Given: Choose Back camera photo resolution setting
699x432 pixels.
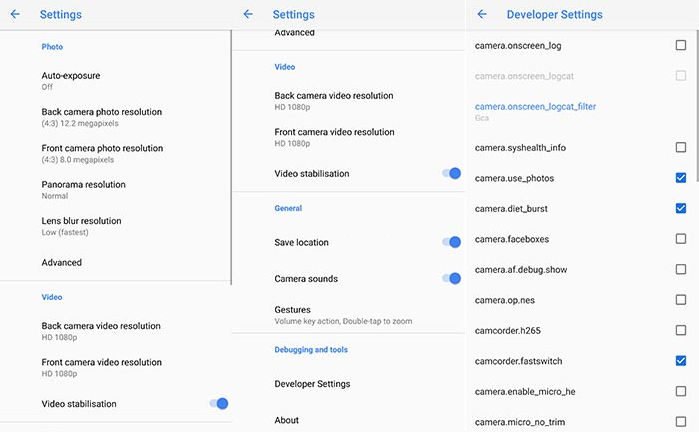Looking at the screenshot, I should point(101,117).
